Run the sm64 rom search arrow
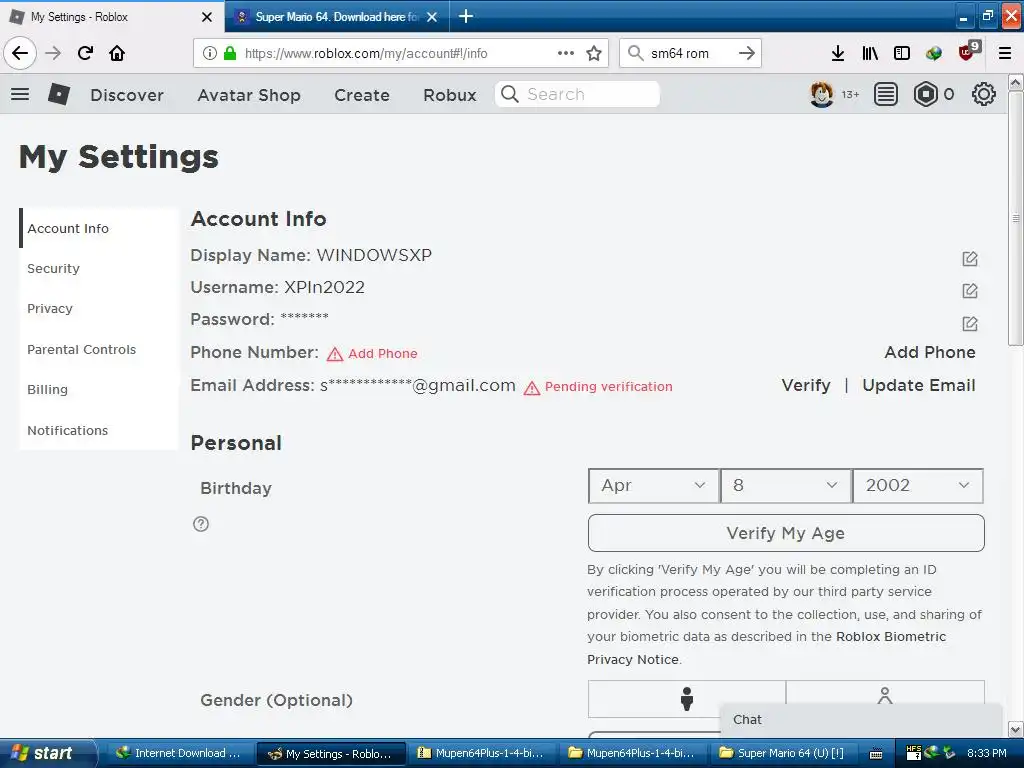 pos(746,53)
